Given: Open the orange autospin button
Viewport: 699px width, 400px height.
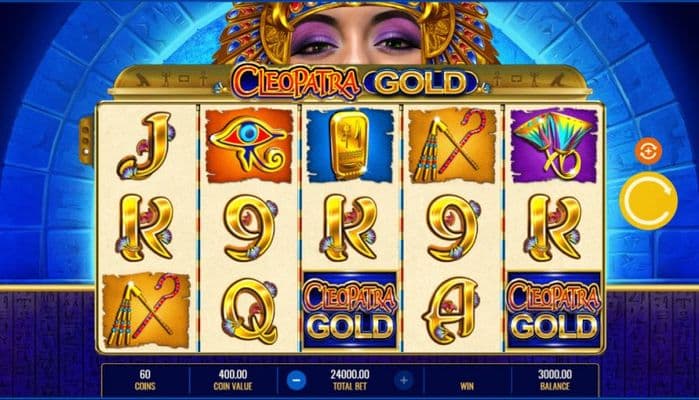Looking at the screenshot, I should coord(648,152).
